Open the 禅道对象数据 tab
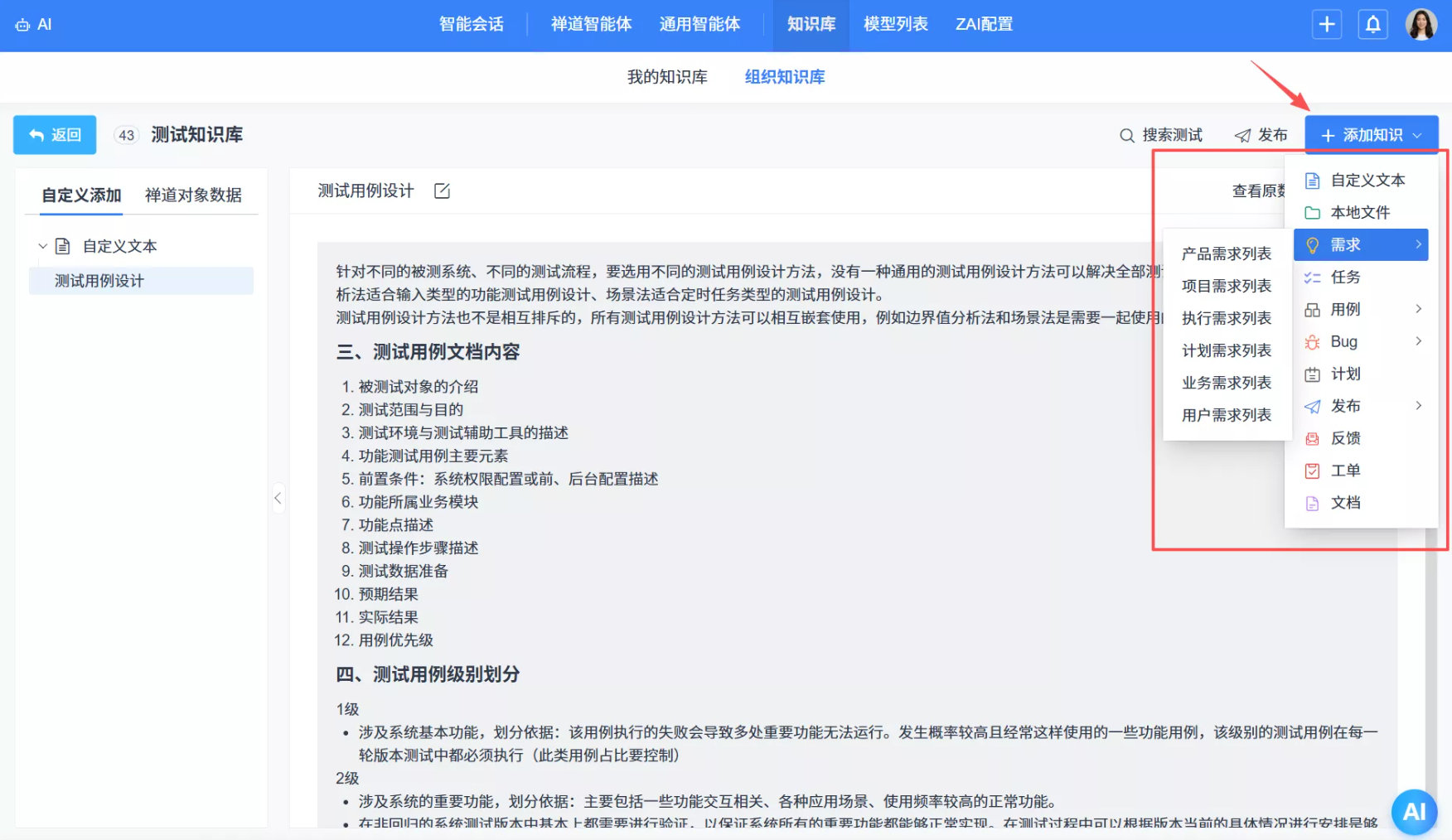The image size is (1452, 840). tap(195, 196)
